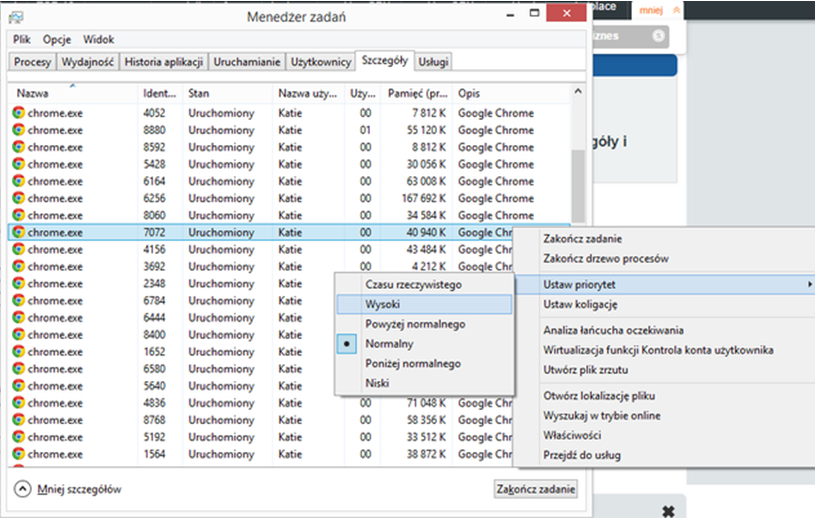Open the Usługi tab
Screen dimensions: 815x521
[x=434, y=62]
